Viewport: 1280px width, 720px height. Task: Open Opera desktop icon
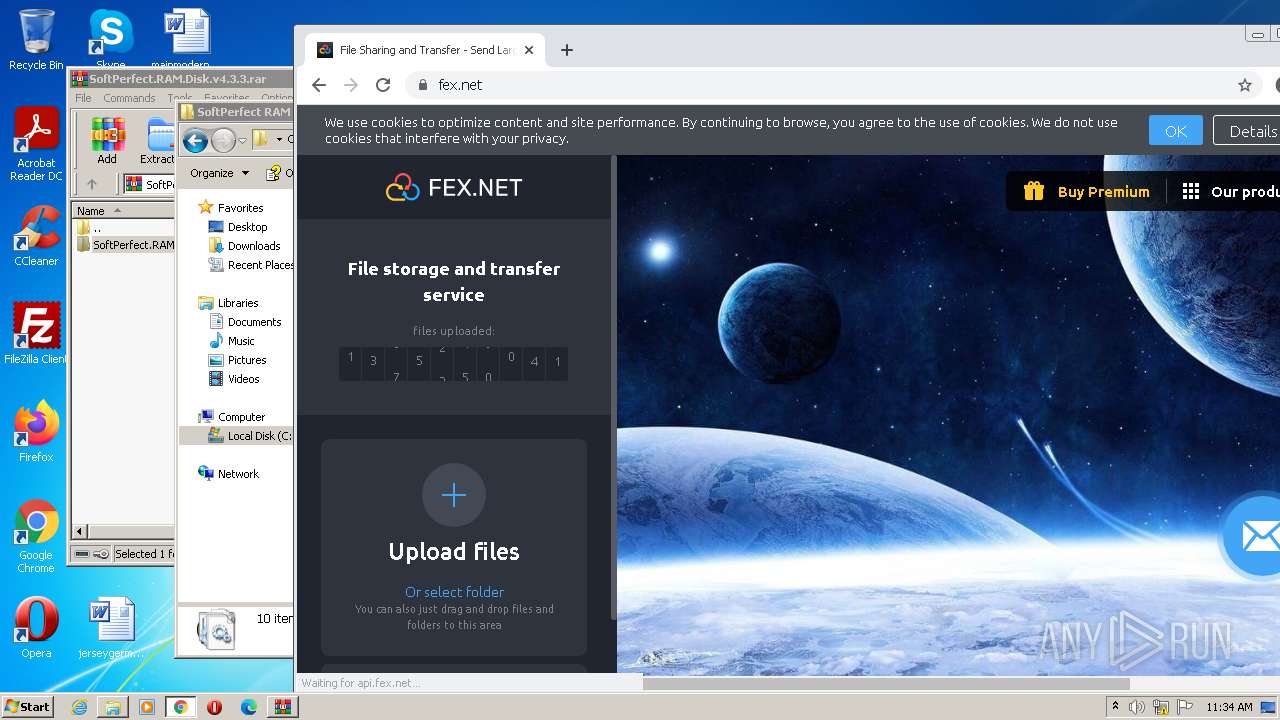tap(36, 628)
